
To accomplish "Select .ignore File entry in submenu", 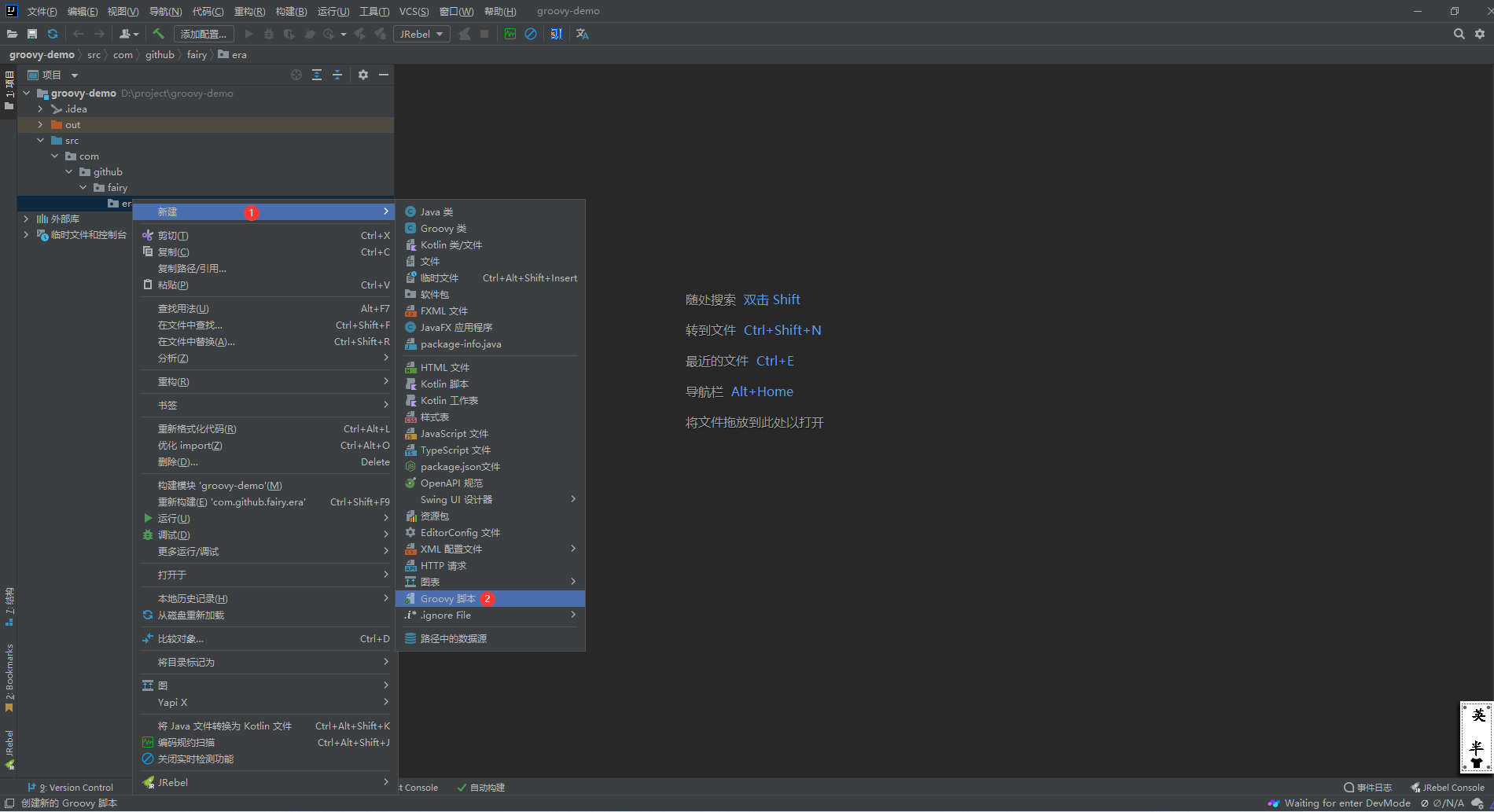I will [x=491, y=615].
